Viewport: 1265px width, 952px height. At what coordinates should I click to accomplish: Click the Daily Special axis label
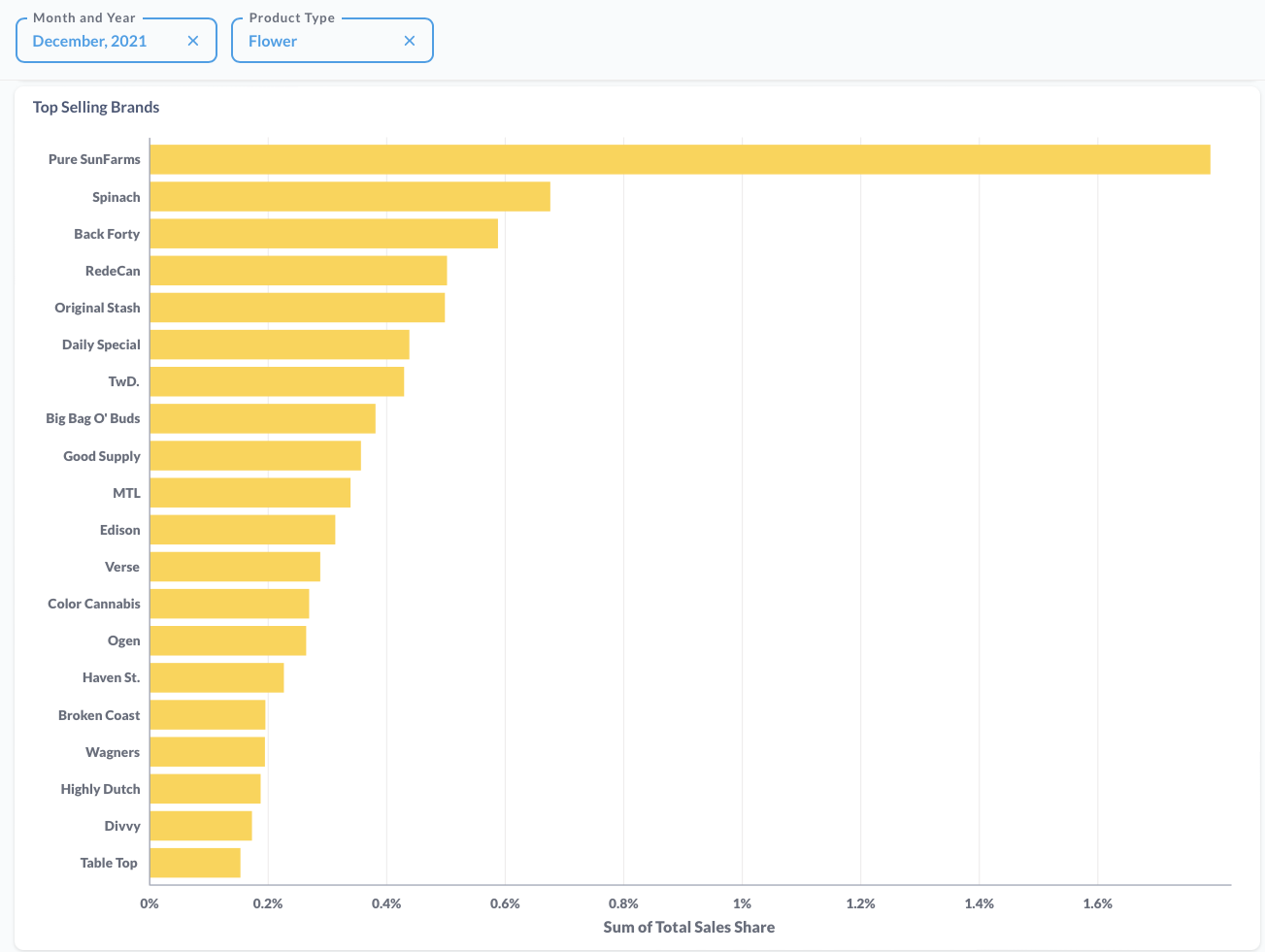coord(101,345)
